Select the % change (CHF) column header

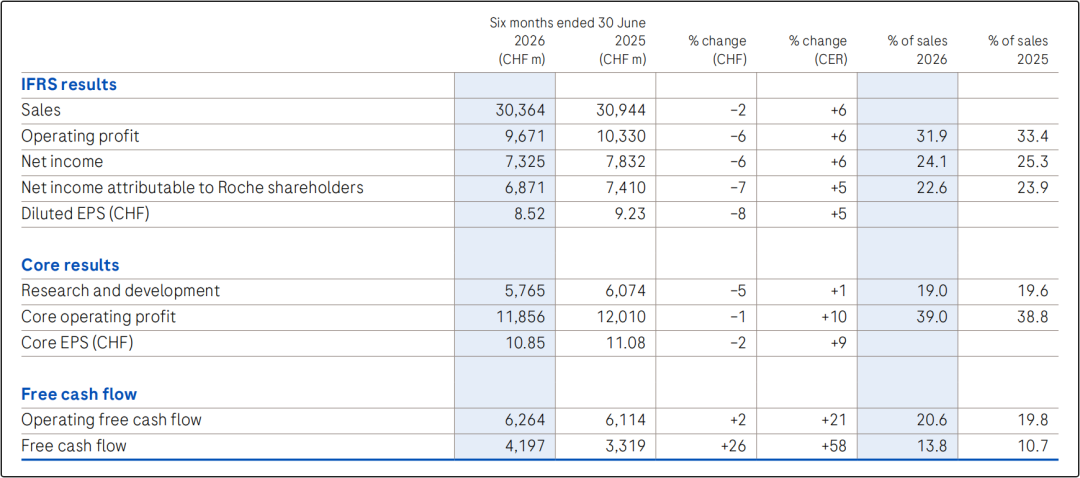pos(718,50)
